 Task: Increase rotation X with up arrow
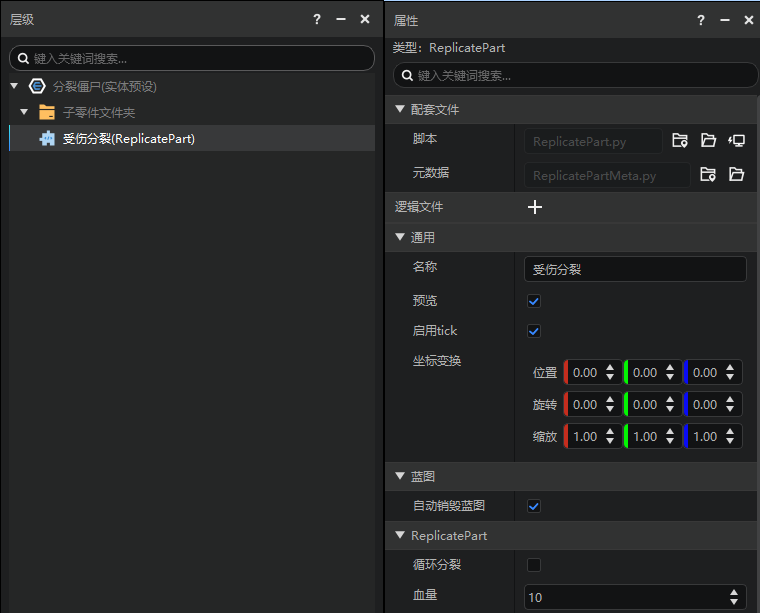coord(610,399)
